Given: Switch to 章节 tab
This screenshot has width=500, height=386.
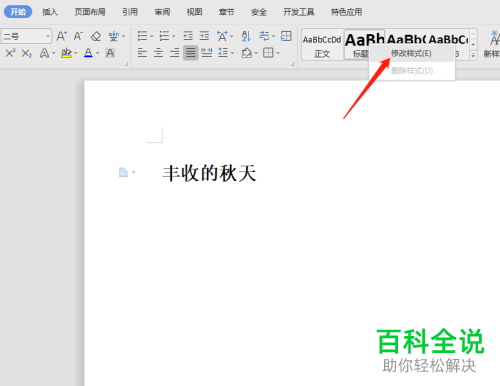Looking at the screenshot, I should (227, 12).
